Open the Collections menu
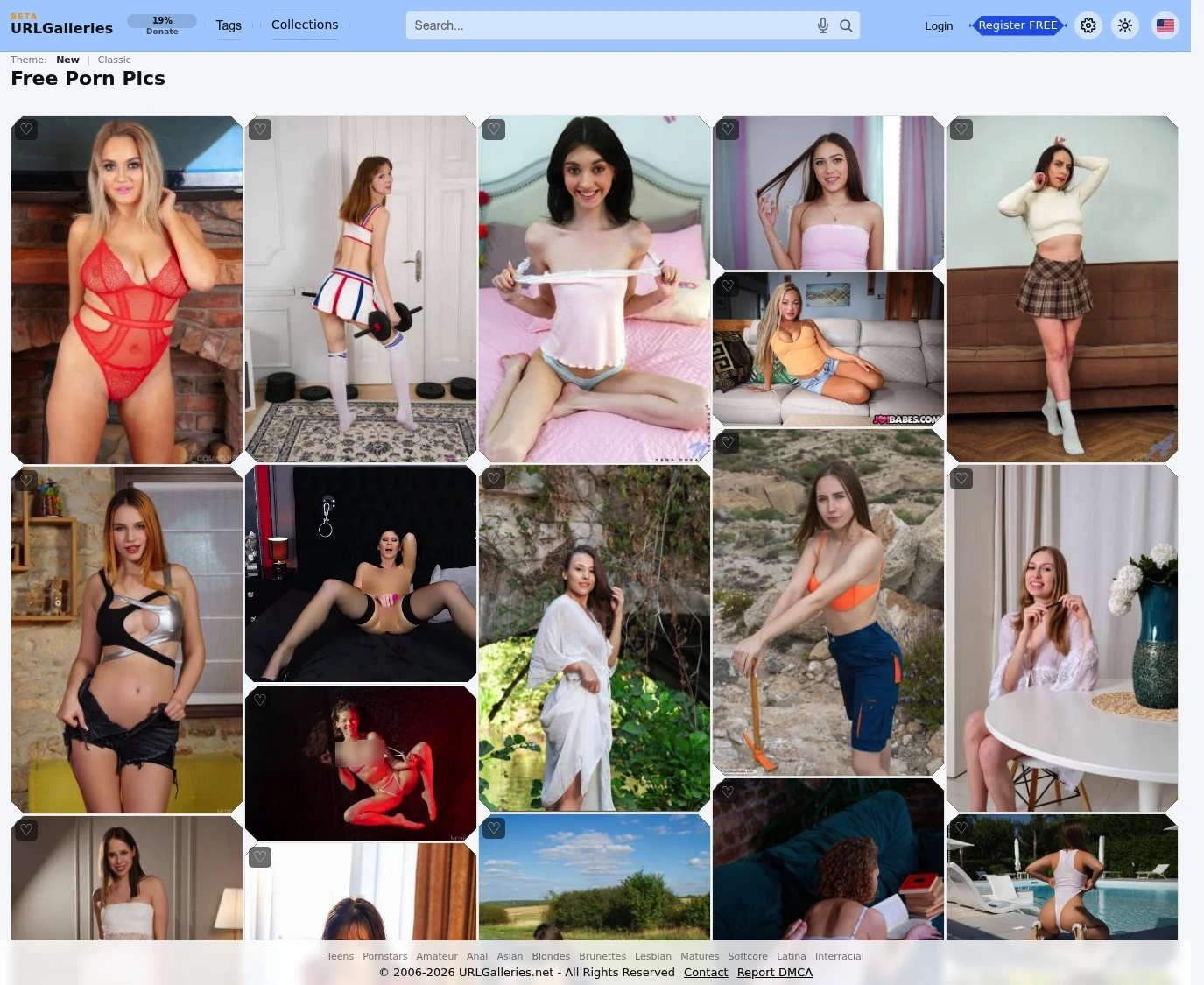The width and height of the screenshot is (1204, 985). [305, 25]
